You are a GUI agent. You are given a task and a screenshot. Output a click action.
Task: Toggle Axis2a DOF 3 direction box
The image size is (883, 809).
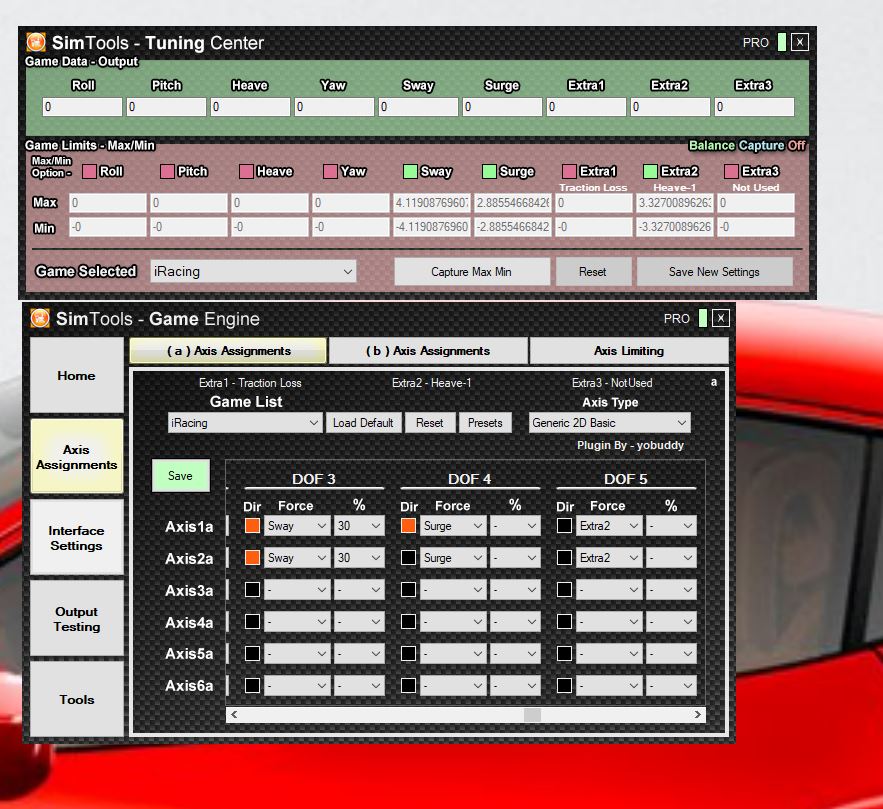[252, 558]
